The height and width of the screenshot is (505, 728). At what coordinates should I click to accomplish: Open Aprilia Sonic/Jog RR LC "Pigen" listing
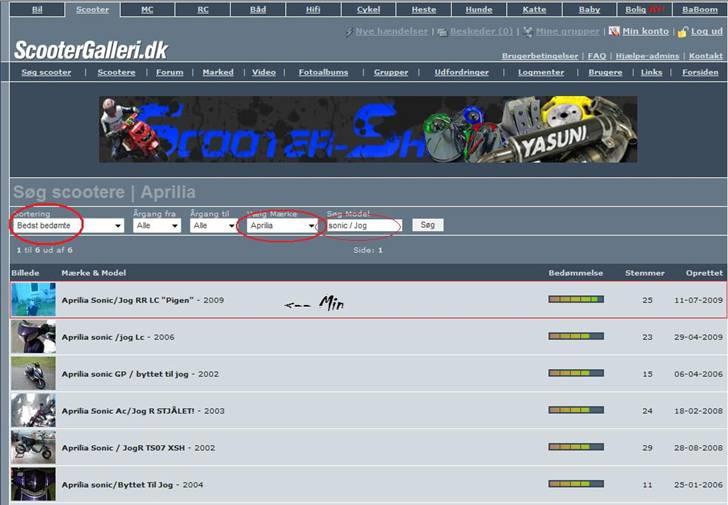(127, 300)
